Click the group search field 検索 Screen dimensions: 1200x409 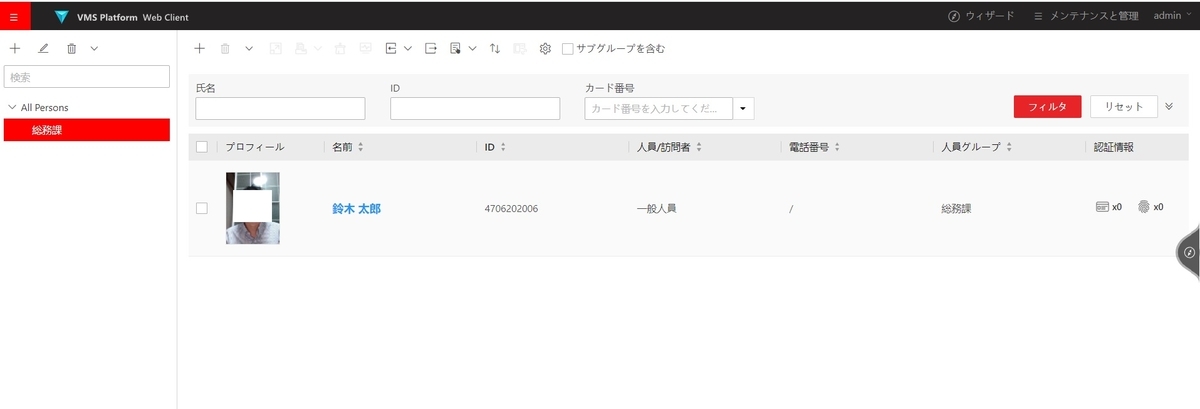87,77
